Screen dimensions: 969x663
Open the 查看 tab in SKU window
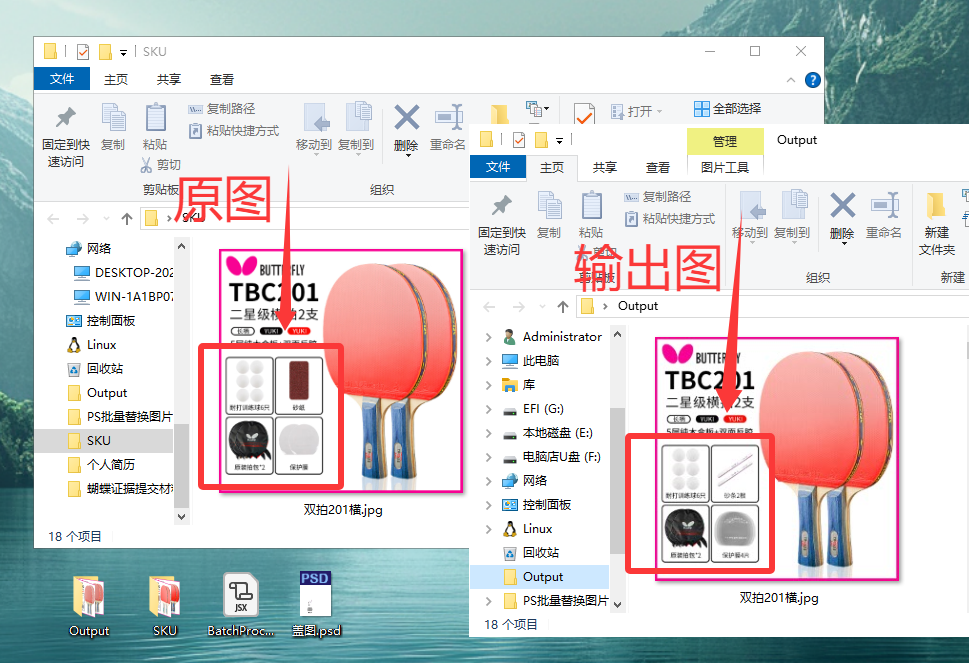222,80
